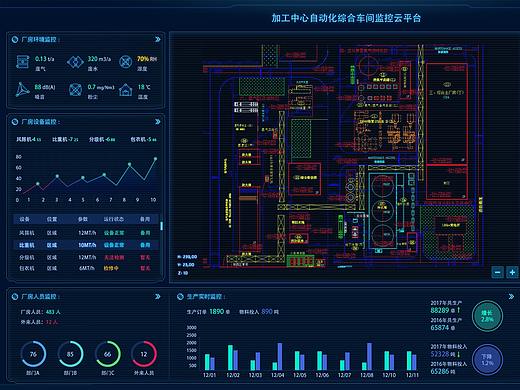Click the 2016 material input value 65286
520x390 pixels.
pyautogui.click(x=440, y=371)
